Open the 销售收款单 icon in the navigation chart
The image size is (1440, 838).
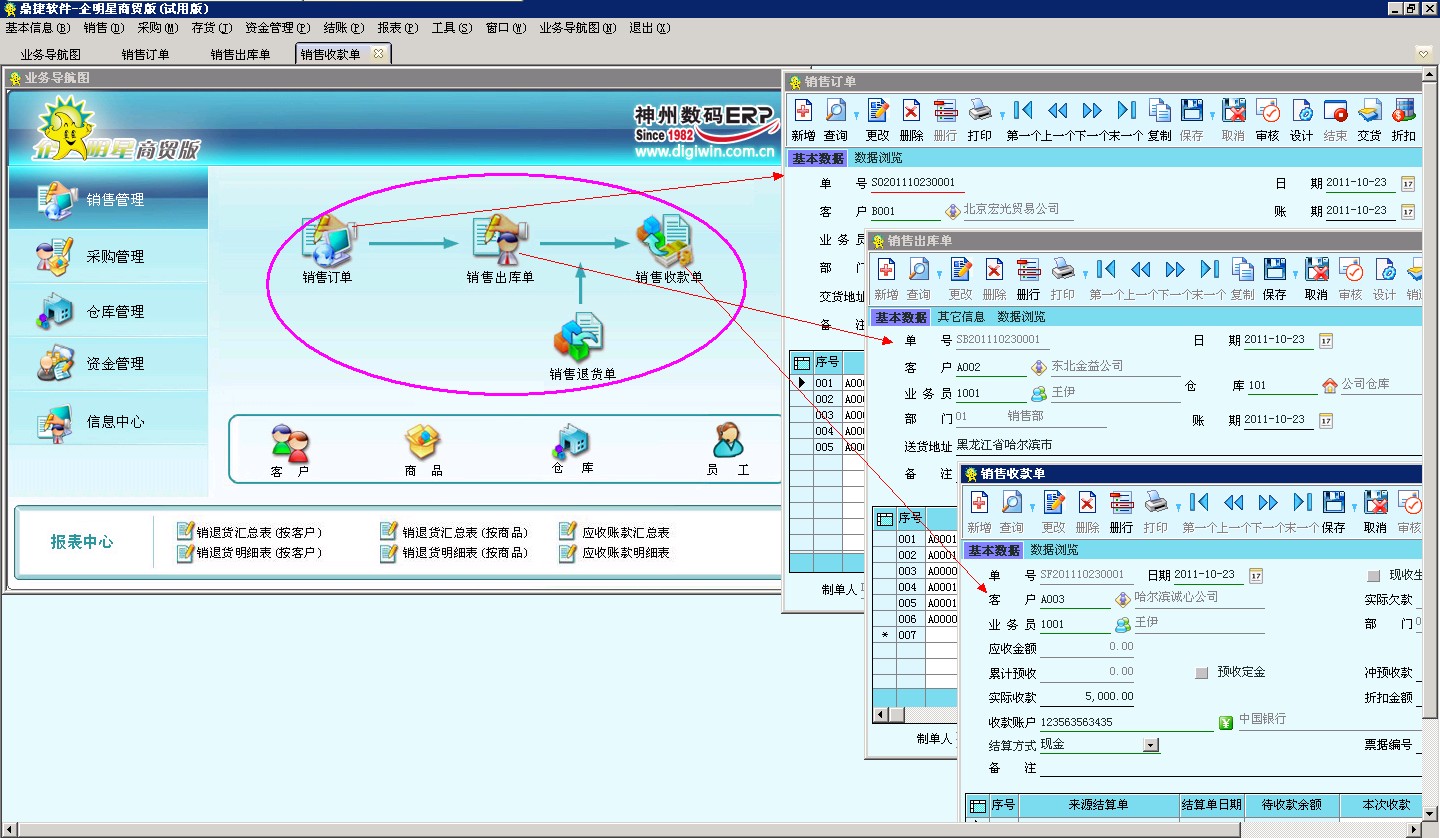[x=667, y=241]
